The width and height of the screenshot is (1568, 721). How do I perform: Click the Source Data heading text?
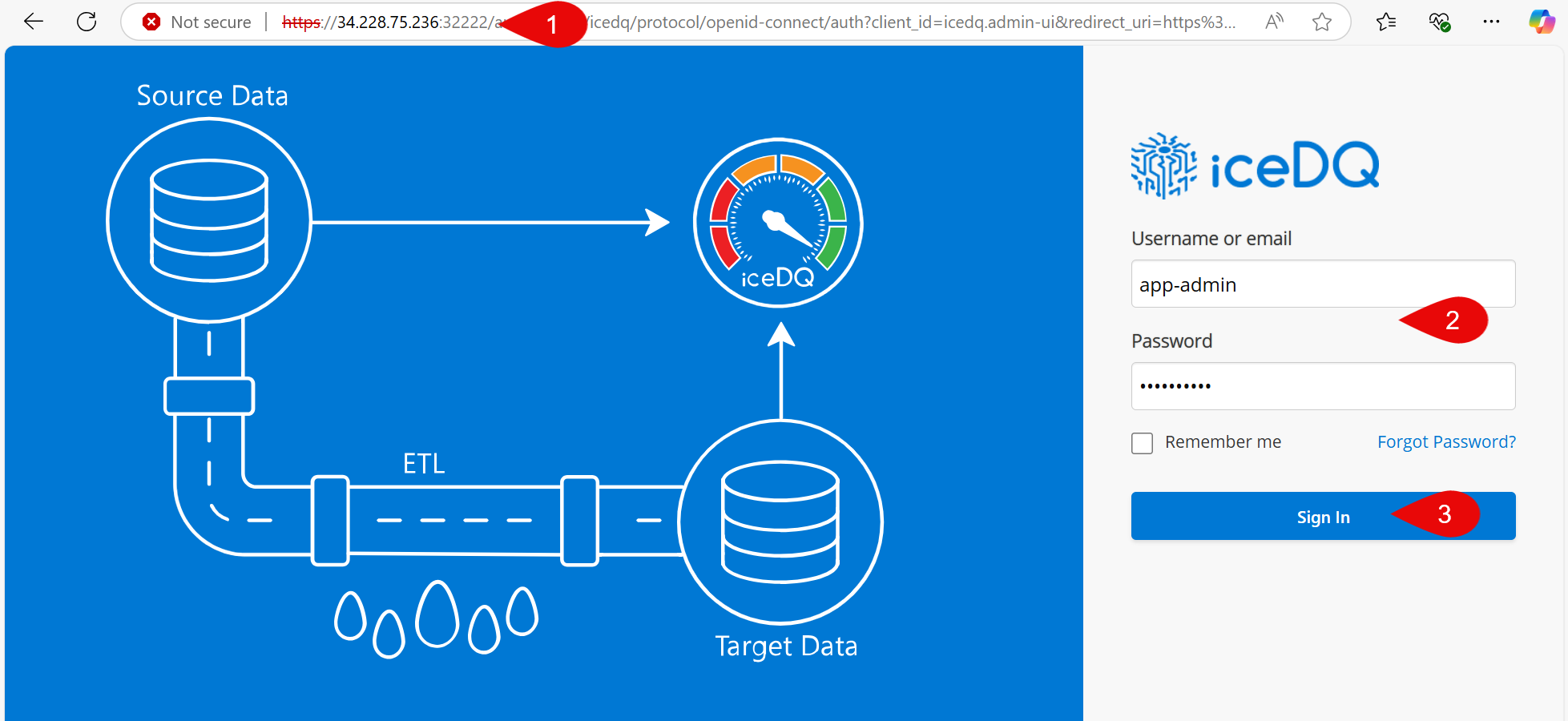coord(212,96)
